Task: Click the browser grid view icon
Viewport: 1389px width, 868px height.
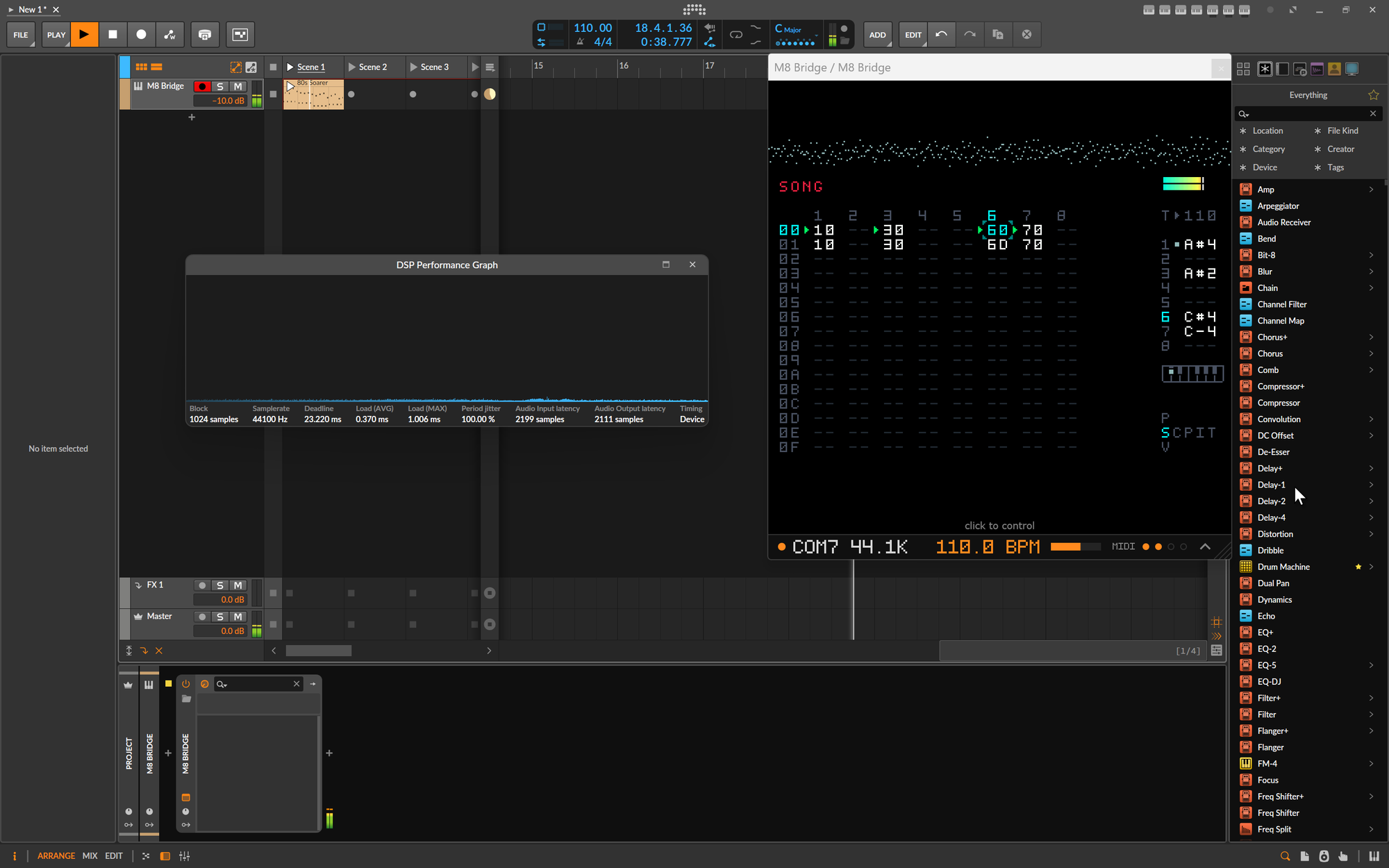Action: [x=1243, y=69]
